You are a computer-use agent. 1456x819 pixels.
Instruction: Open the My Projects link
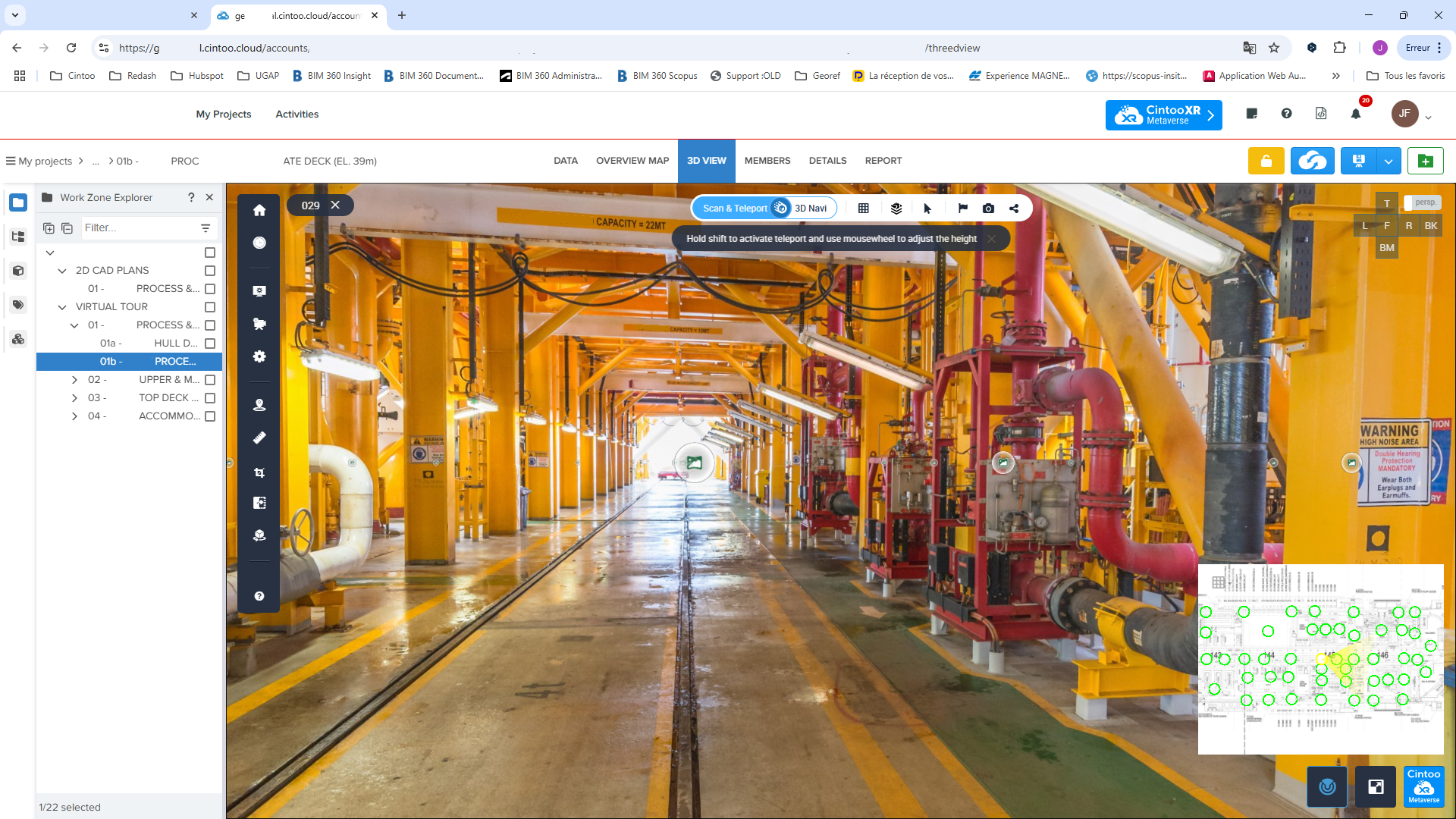224,115
